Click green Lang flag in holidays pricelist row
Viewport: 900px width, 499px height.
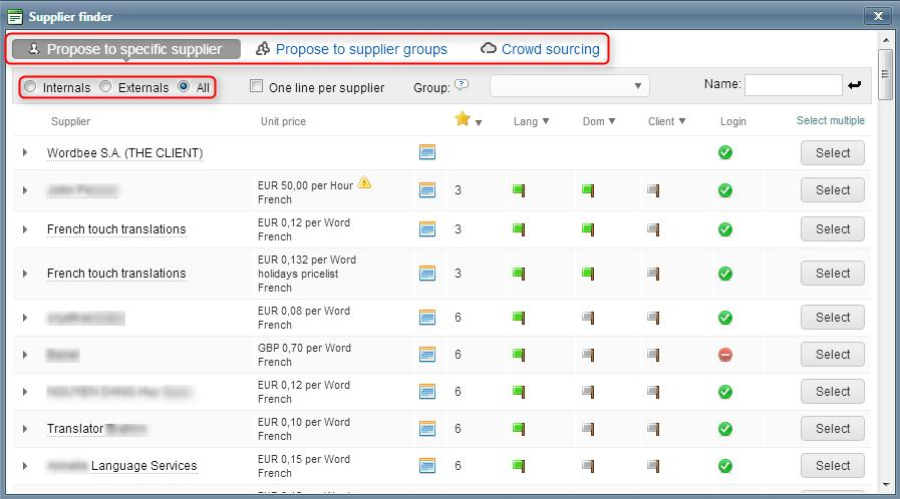(518, 273)
